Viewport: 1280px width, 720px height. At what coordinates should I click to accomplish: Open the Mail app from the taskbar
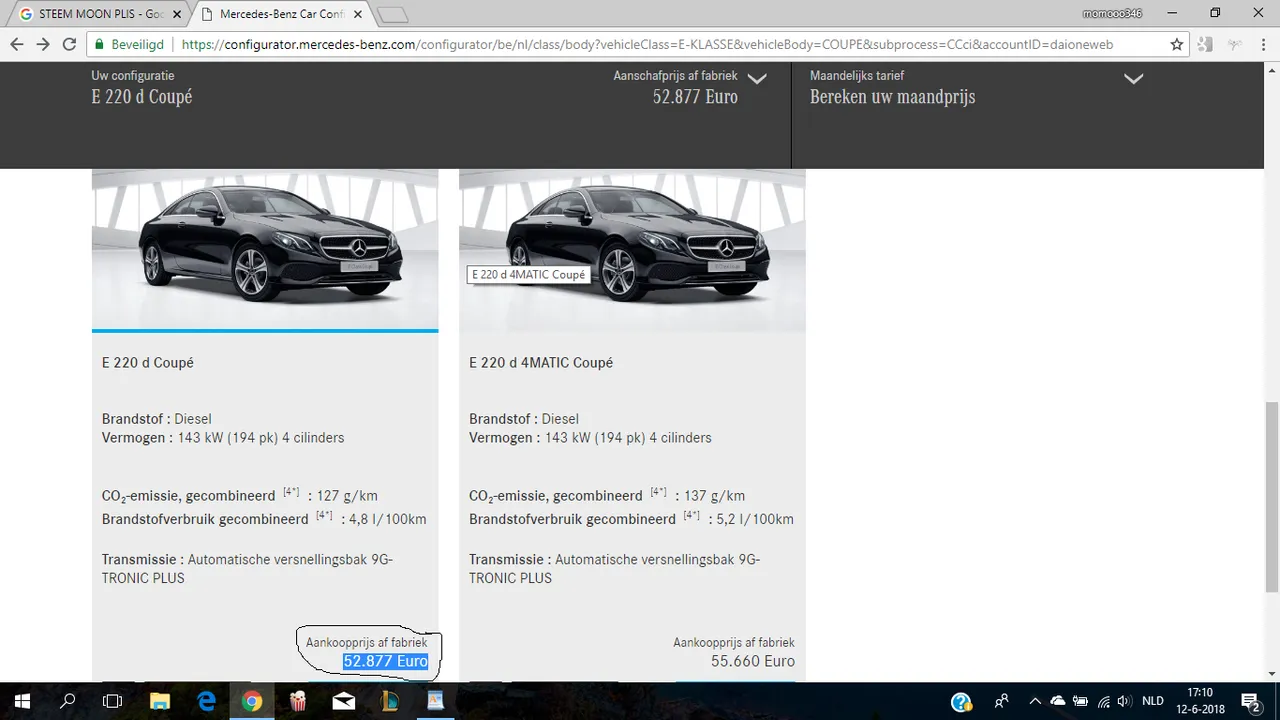344,701
